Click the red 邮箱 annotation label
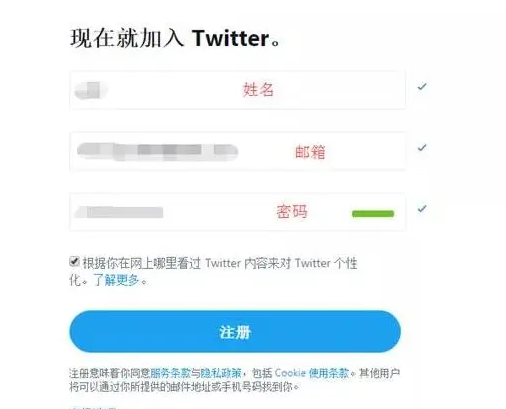 [x=310, y=152]
